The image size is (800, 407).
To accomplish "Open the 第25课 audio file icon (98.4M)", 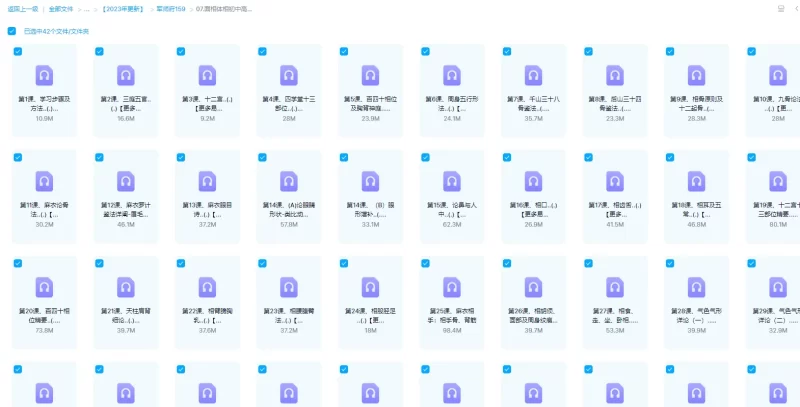I will [451, 286].
